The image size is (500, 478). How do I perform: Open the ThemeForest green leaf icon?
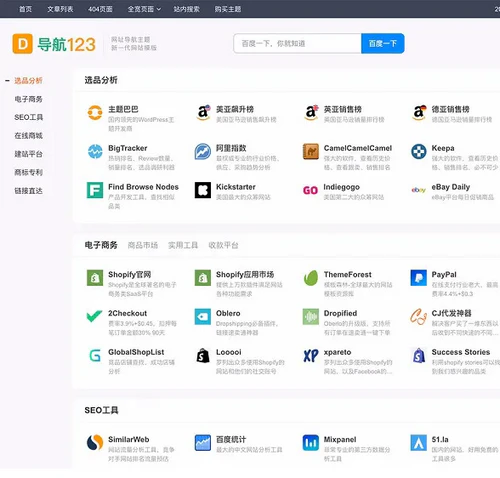(311, 278)
